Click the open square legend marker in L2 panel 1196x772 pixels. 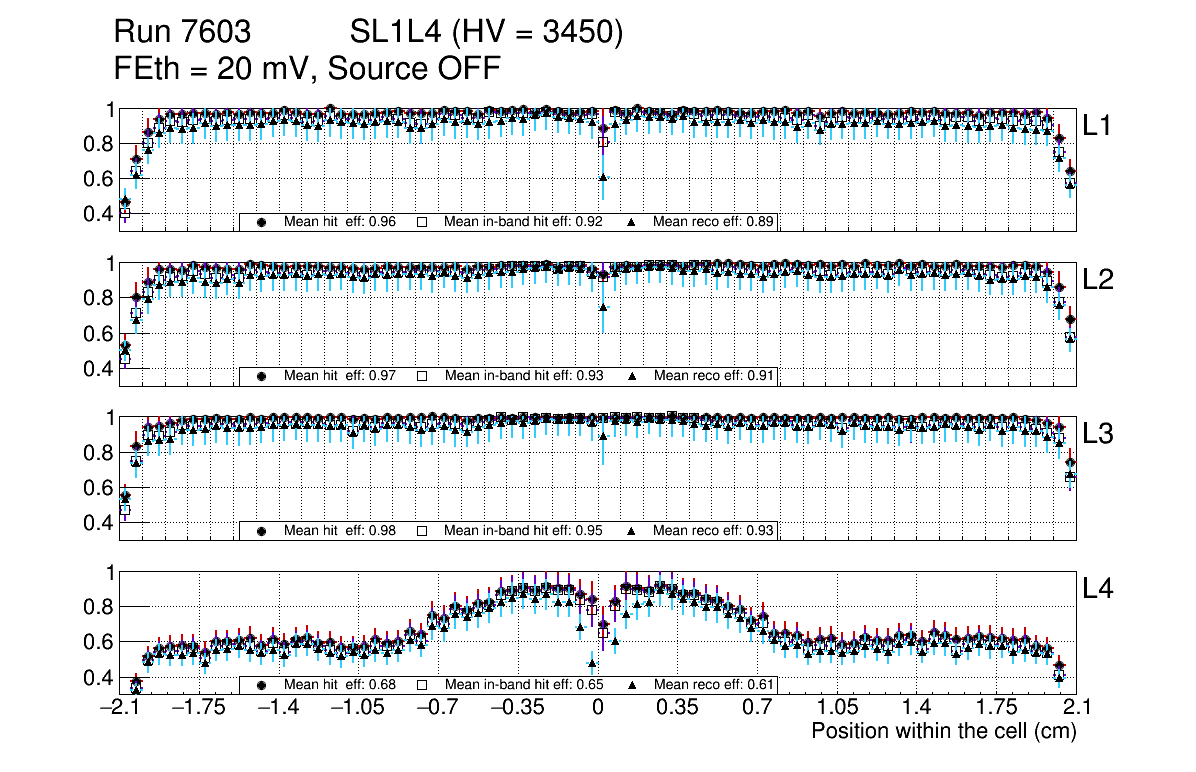pos(422,376)
